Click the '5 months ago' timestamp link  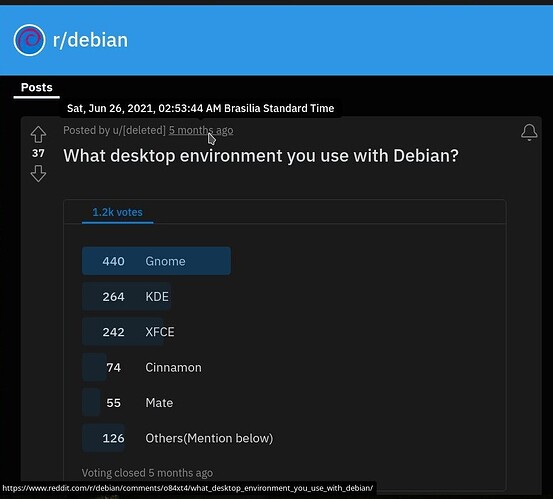(201, 130)
